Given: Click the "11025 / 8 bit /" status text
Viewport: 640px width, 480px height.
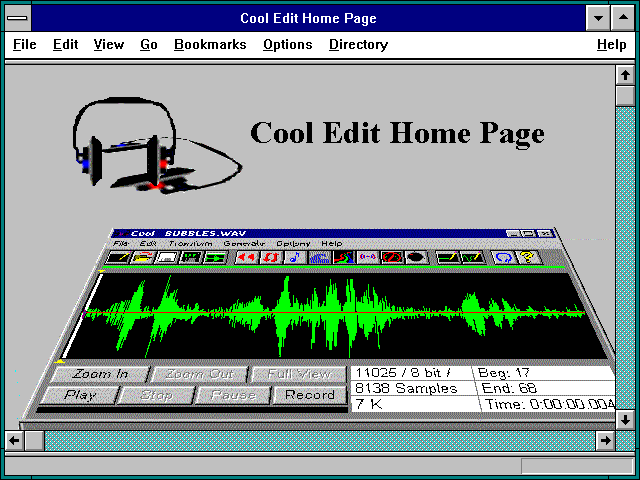Looking at the screenshot, I should click(x=403, y=373).
